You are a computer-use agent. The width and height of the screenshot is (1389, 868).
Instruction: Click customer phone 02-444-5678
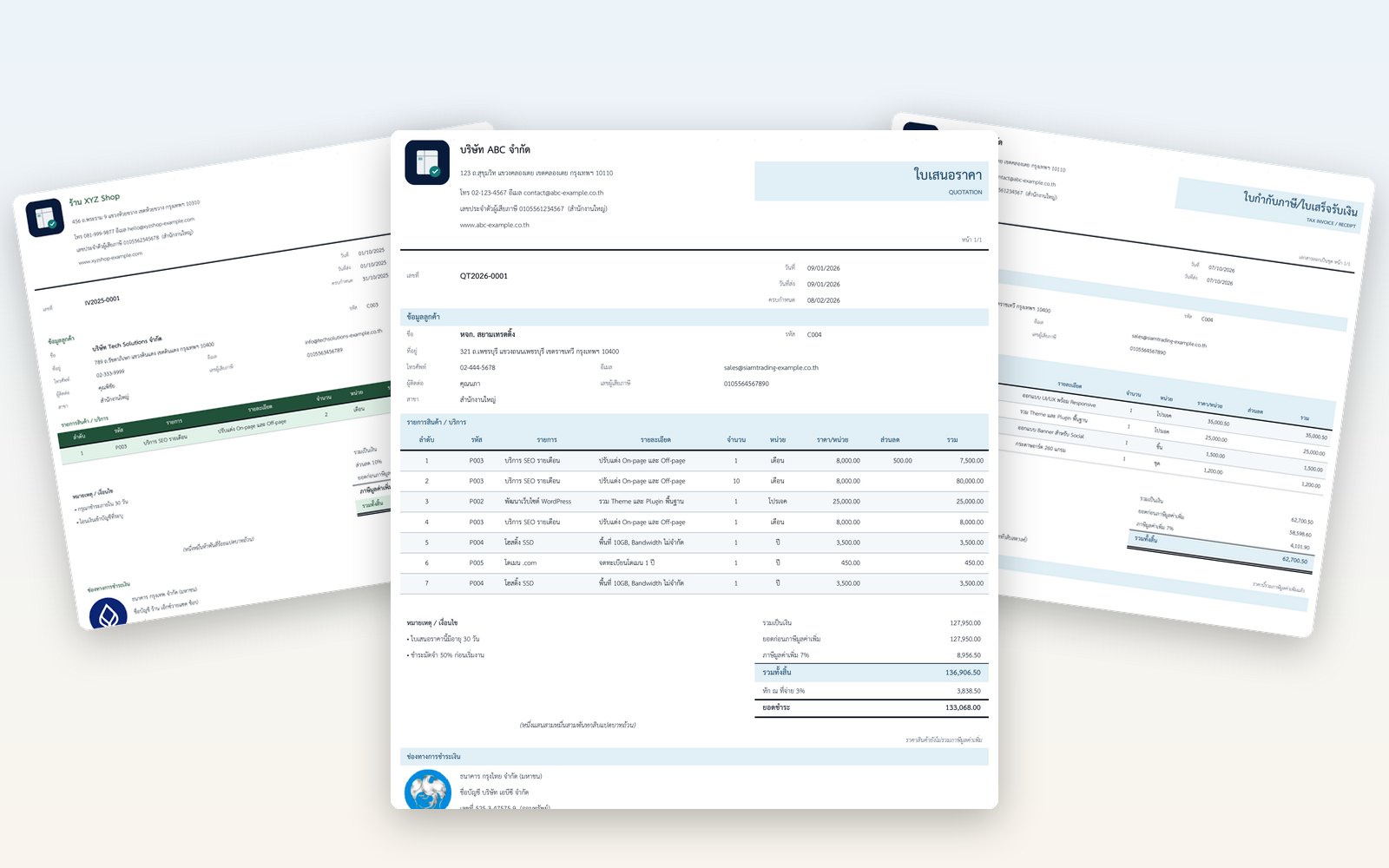(477, 368)
